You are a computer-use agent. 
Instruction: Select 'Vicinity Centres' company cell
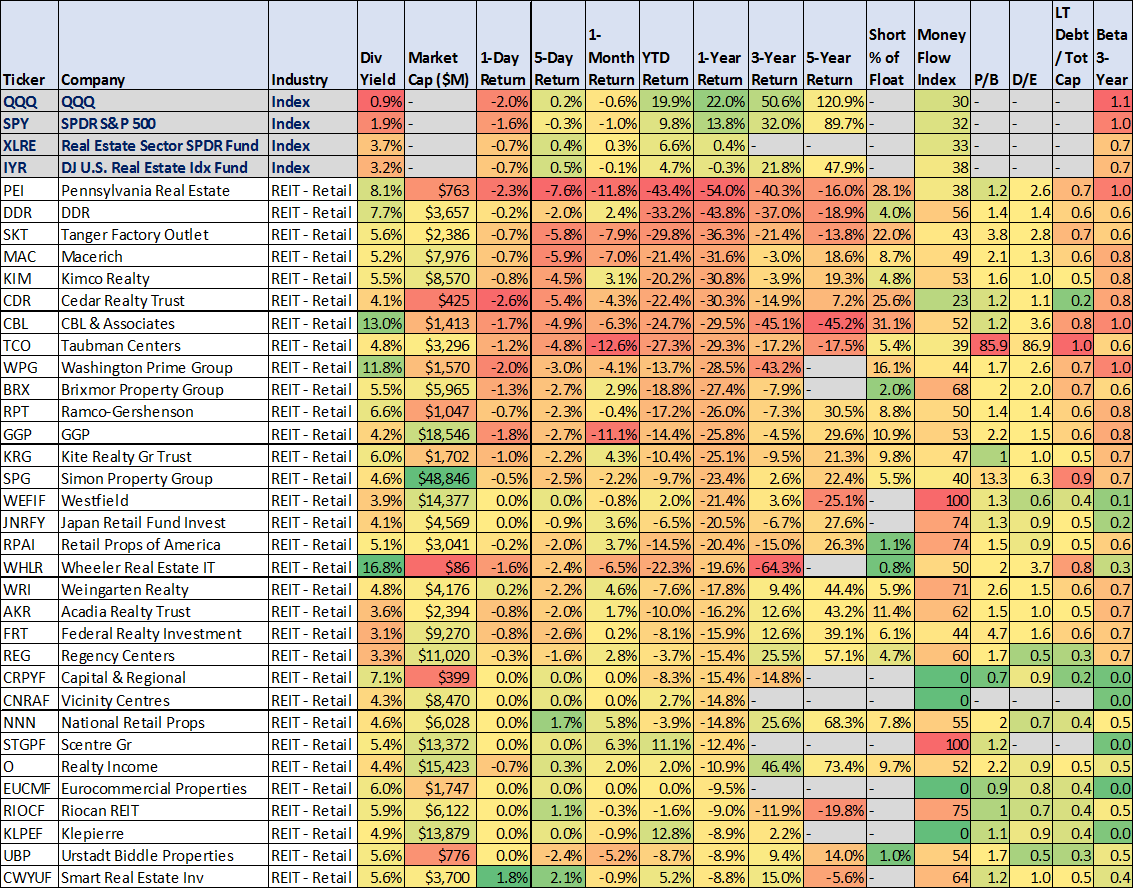coord(163,700)
